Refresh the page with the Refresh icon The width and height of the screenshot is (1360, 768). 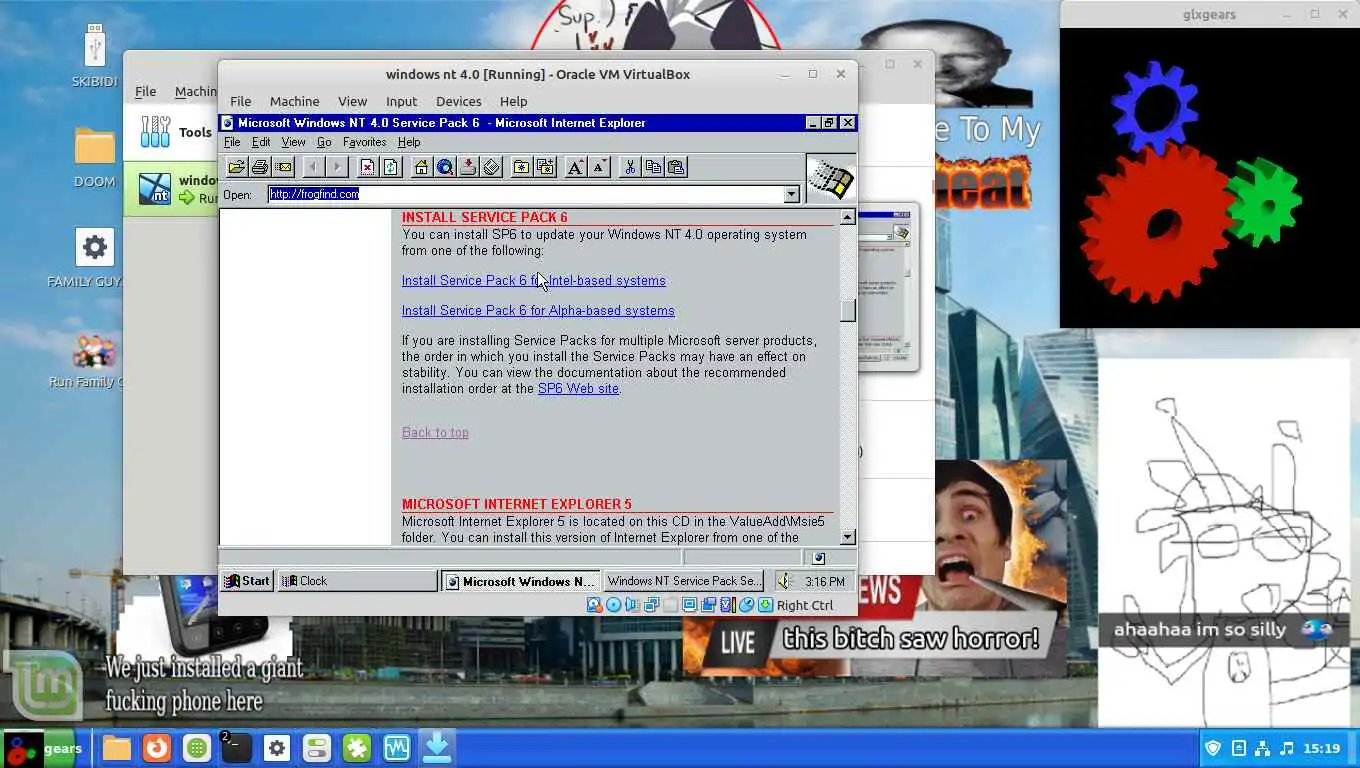[391, 167]
